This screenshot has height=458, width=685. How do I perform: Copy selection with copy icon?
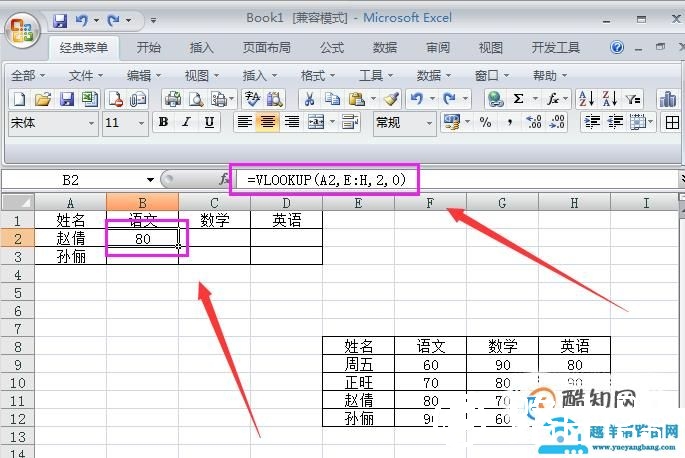332,99
